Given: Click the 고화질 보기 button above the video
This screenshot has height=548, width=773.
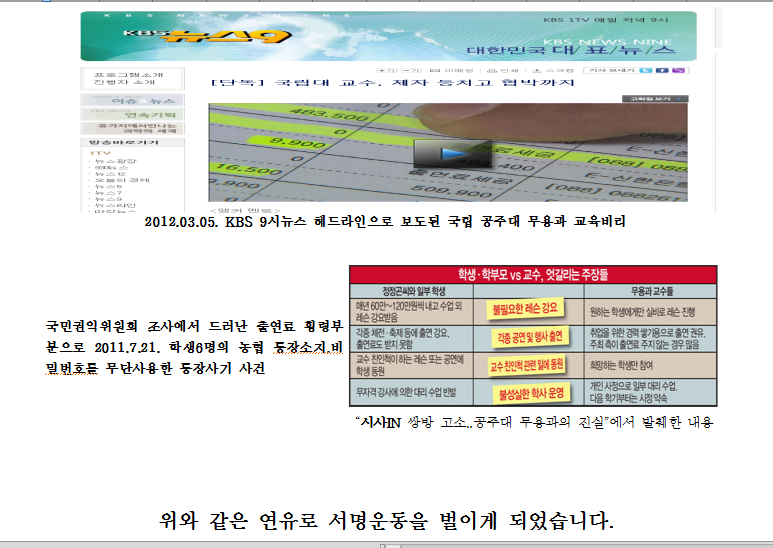Looking at the screenshot, I should point(655,99).
